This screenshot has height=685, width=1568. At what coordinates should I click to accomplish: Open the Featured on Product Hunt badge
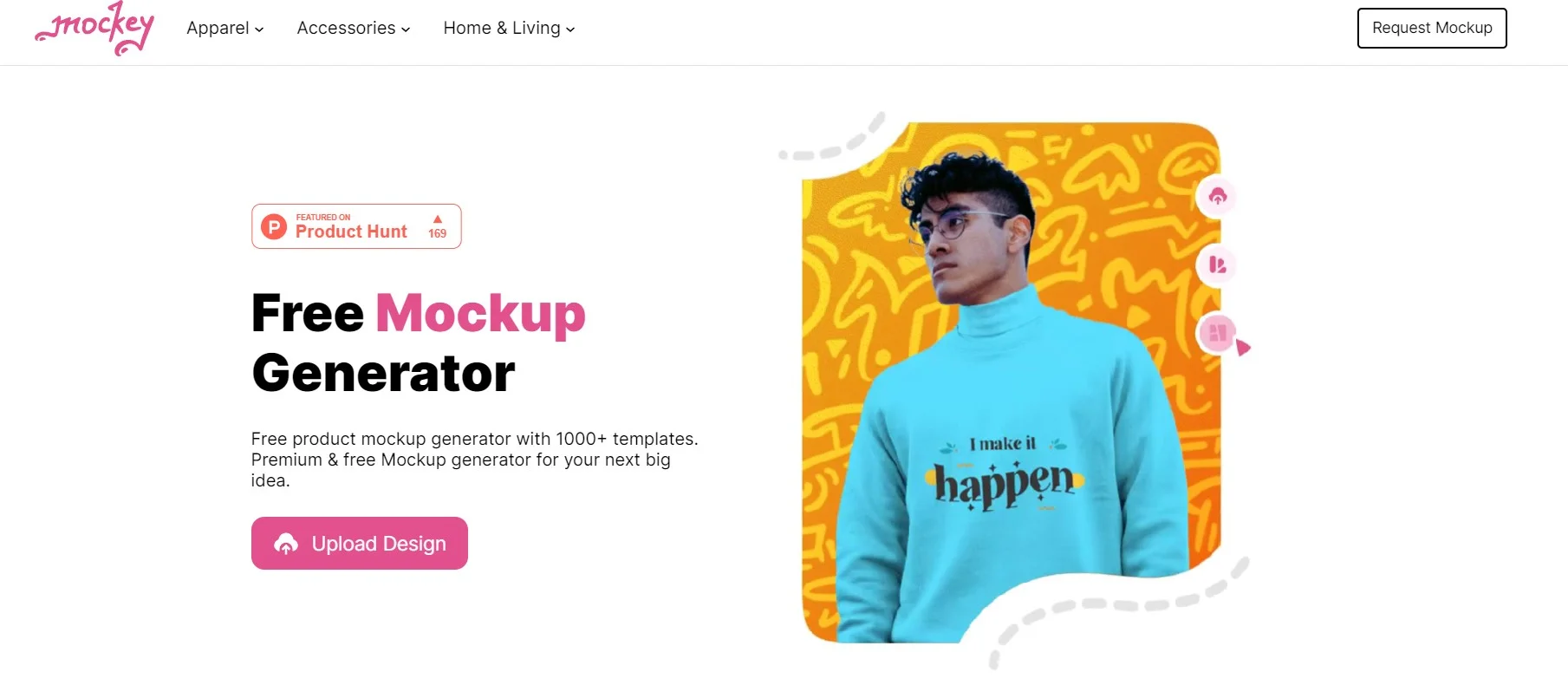(356, 226)
